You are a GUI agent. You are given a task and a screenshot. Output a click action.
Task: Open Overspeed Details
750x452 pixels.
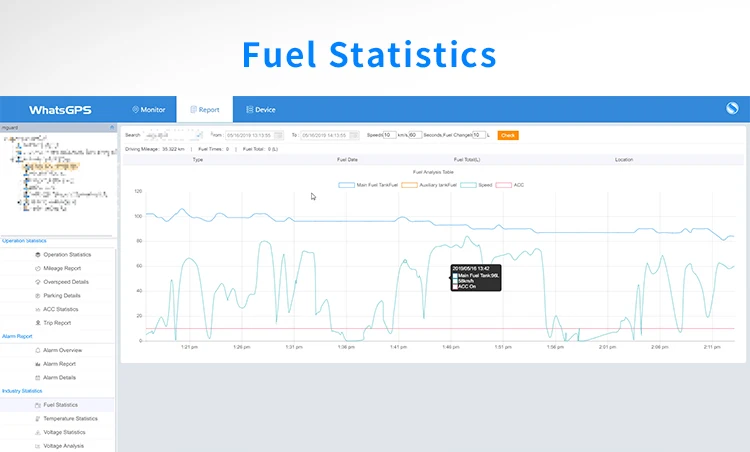click(66, 282)
